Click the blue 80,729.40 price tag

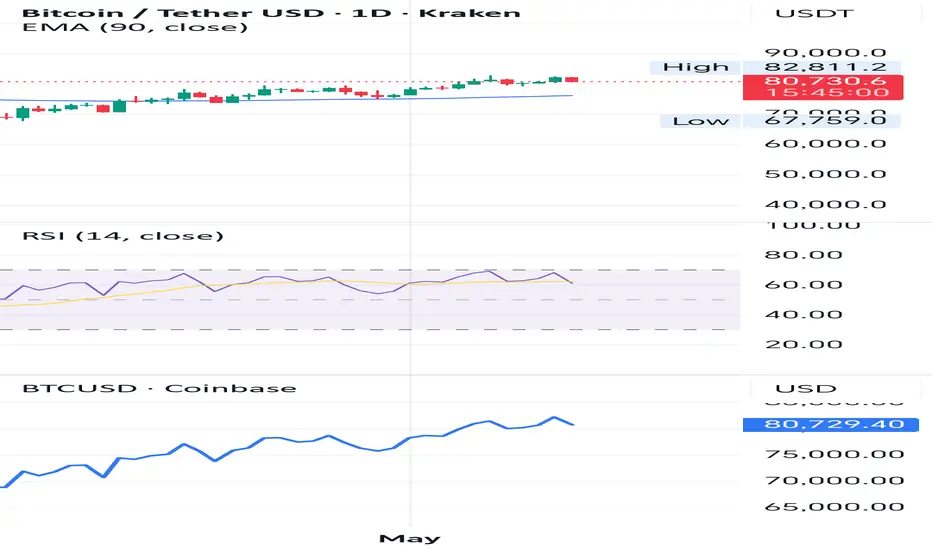(x=831, y=425)
